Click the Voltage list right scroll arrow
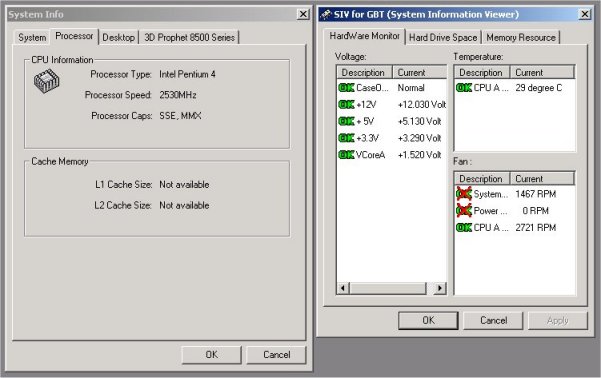Viewport: 601px width, 378px height. tap(440, 288)
